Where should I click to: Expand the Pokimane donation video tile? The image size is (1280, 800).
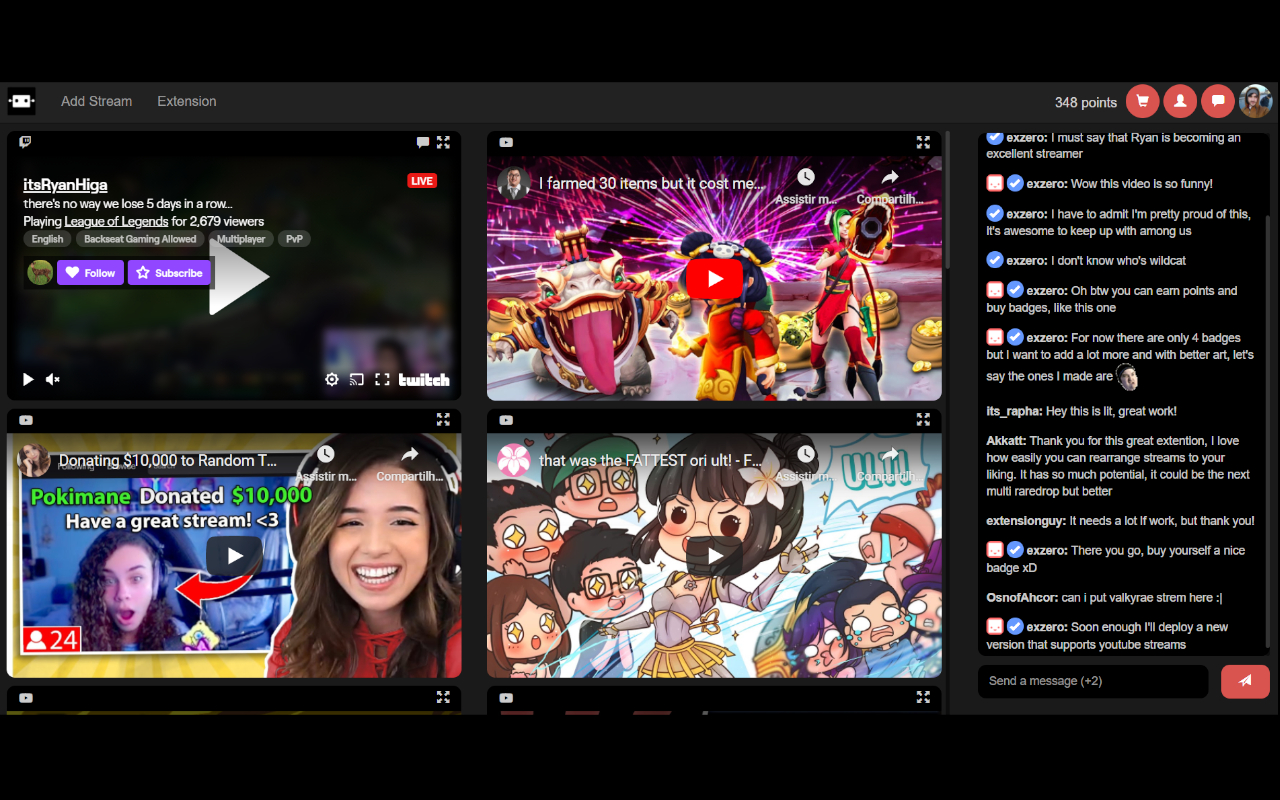pos(444,419)
